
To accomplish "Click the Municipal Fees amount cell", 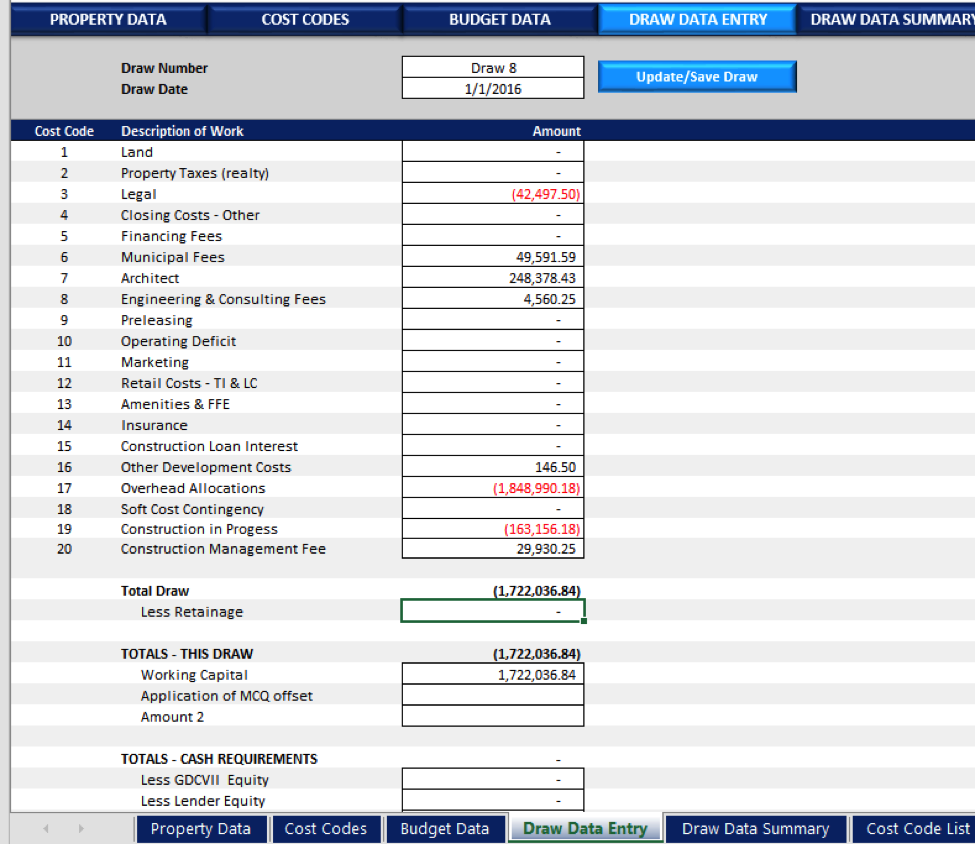I will (x=492, y=256).
